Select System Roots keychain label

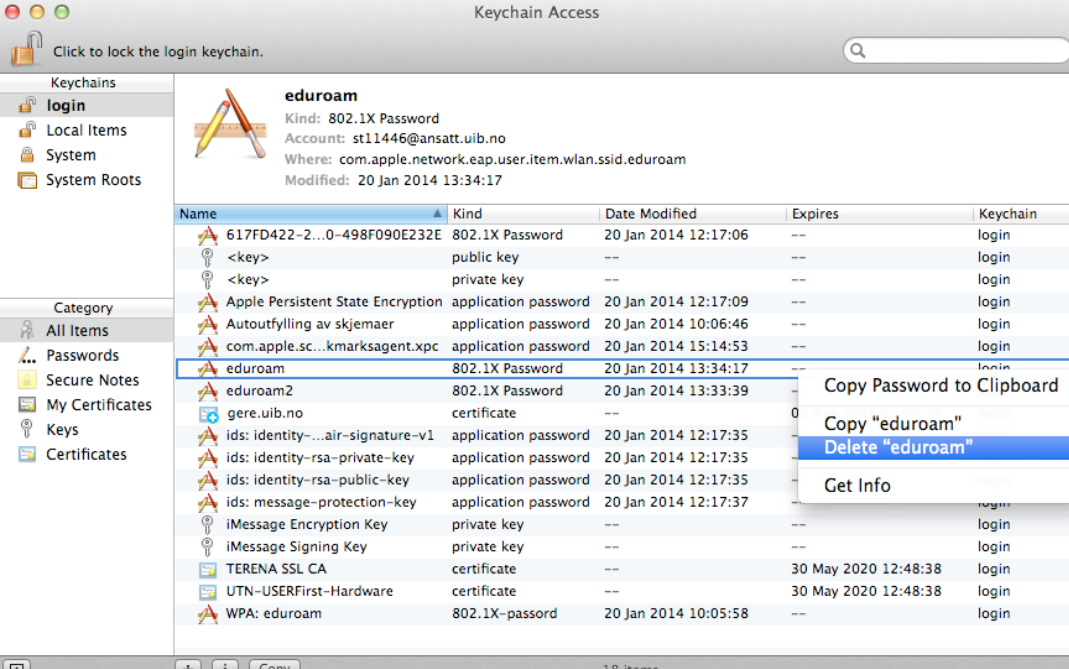pyautogui.click(x=93, y=180)
